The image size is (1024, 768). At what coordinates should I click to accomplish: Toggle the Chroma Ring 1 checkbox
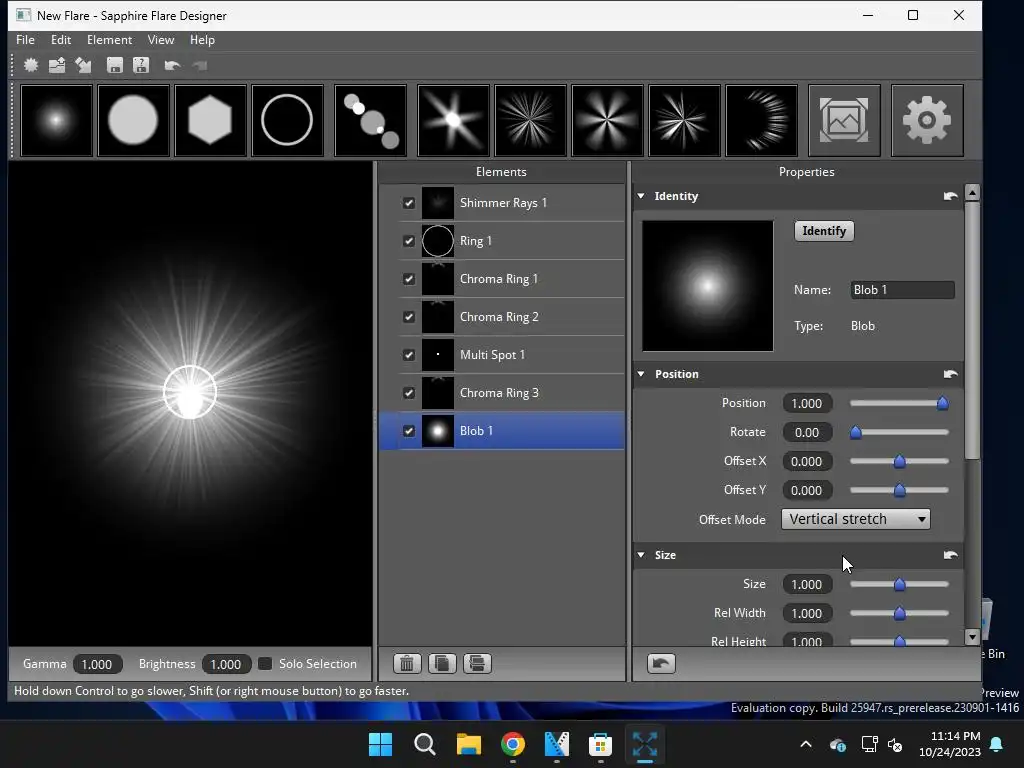[x=409, y=279]
